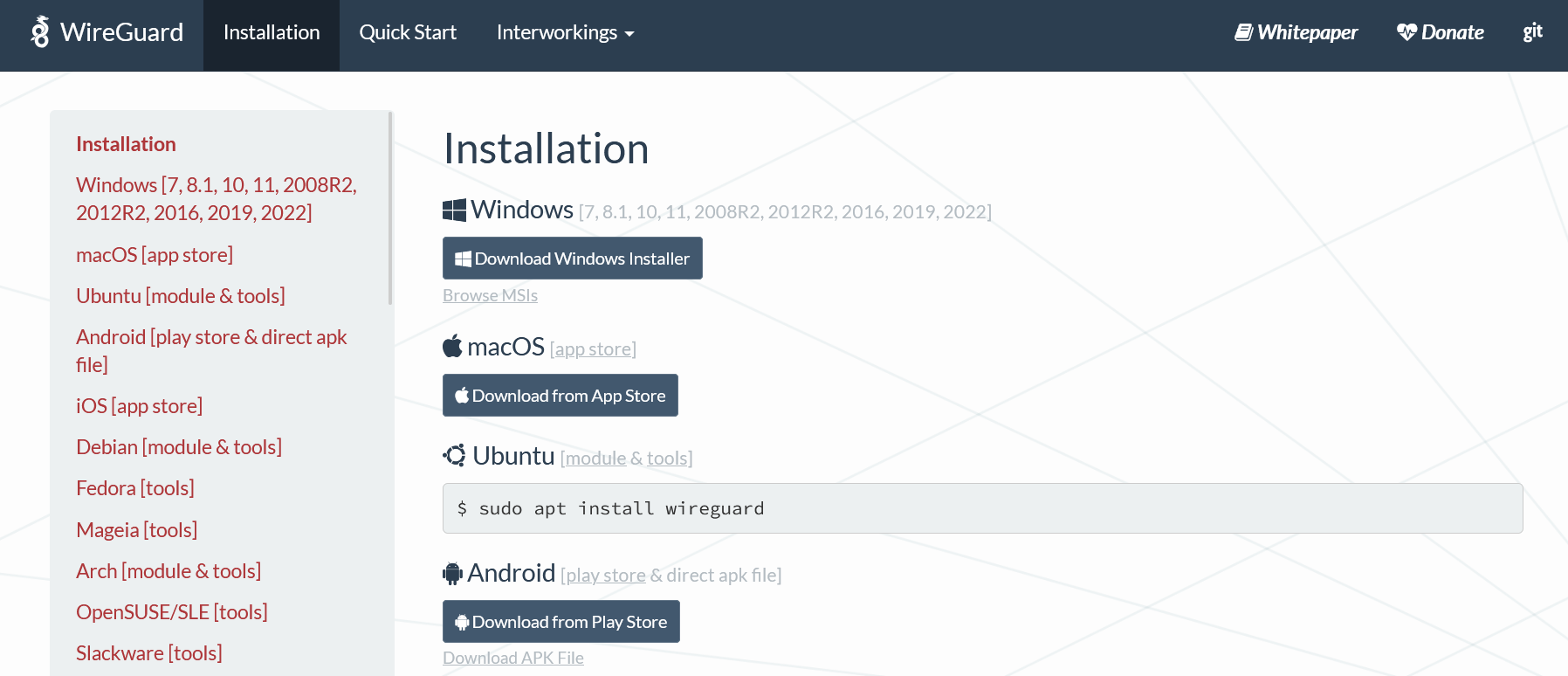
Task: Click the WireGuard dragon logo icon
Action: [x=40, y=32]
